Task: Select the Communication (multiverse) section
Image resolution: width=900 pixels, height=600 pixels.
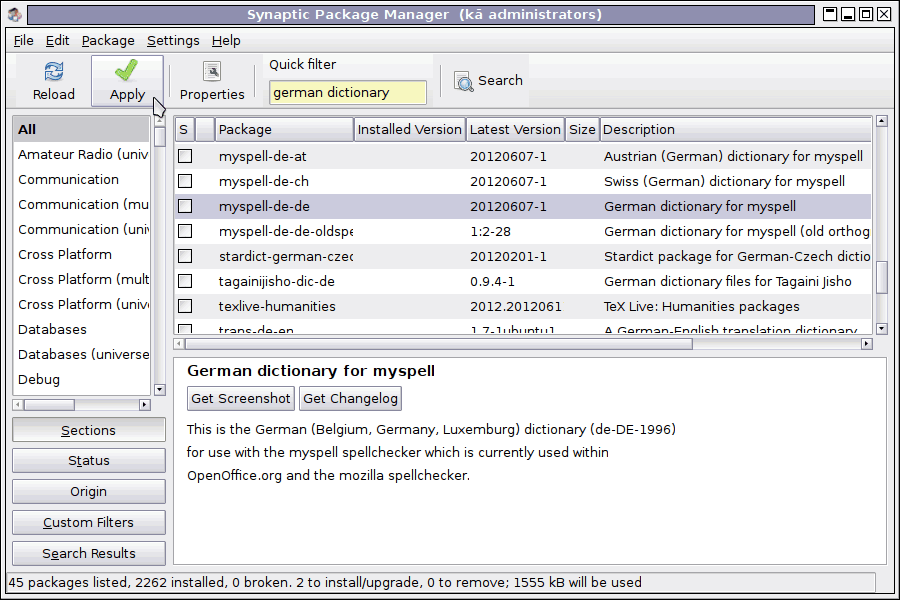Action: [x=82, y=204]
